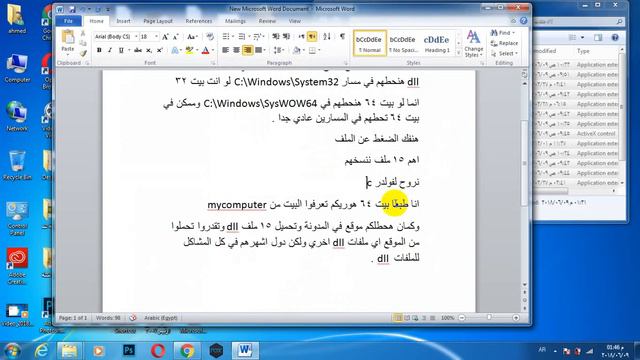This screenshot has width=640, height=360.
Task: Click the Paste button in Clipboard group
Action: (68, 42)
